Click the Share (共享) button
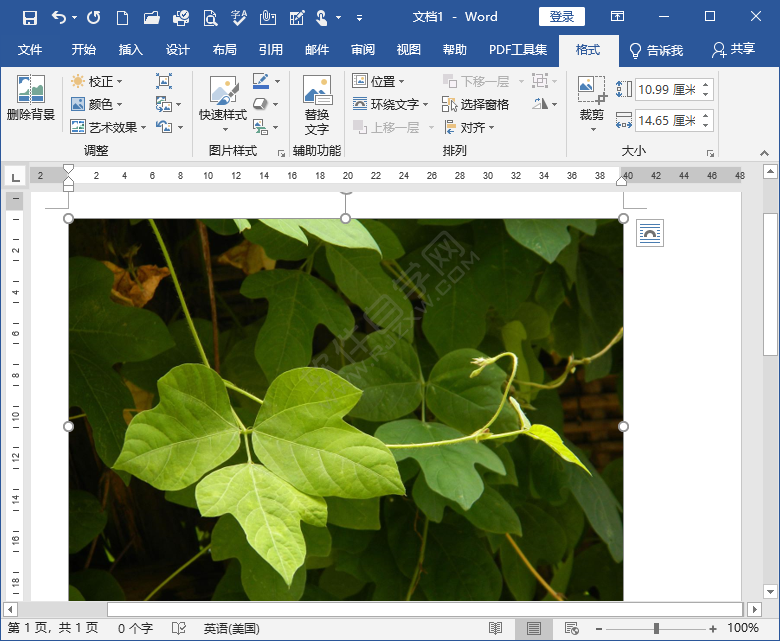Image resolution: width=780 pixels, height=641 pixels. point(733,50)
